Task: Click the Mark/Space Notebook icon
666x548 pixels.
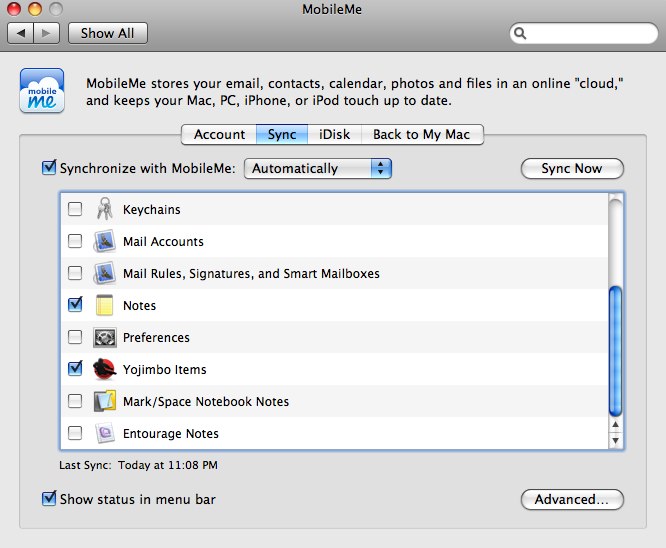Action: 104,401
